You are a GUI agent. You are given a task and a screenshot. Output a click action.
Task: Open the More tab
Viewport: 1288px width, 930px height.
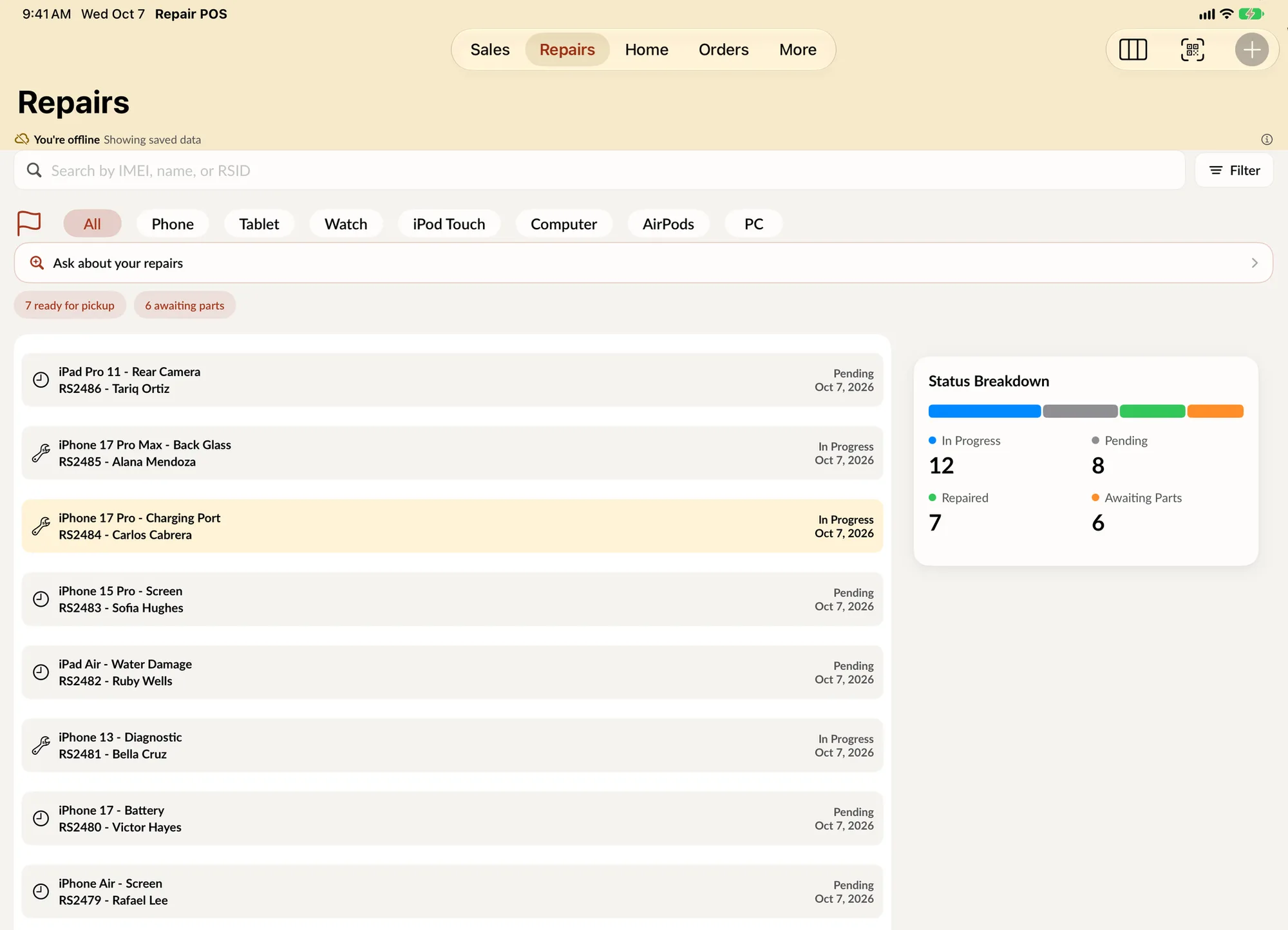pyautogui.click(x=797, y=50)
